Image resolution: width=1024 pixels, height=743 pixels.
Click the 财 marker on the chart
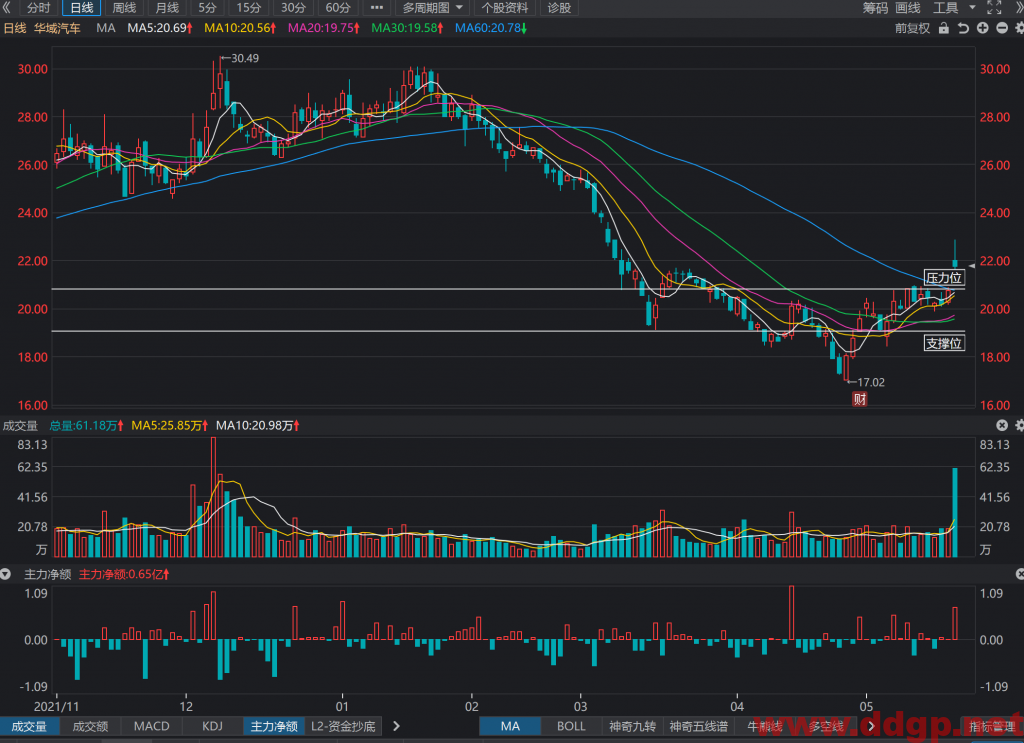tap(860, 399)
